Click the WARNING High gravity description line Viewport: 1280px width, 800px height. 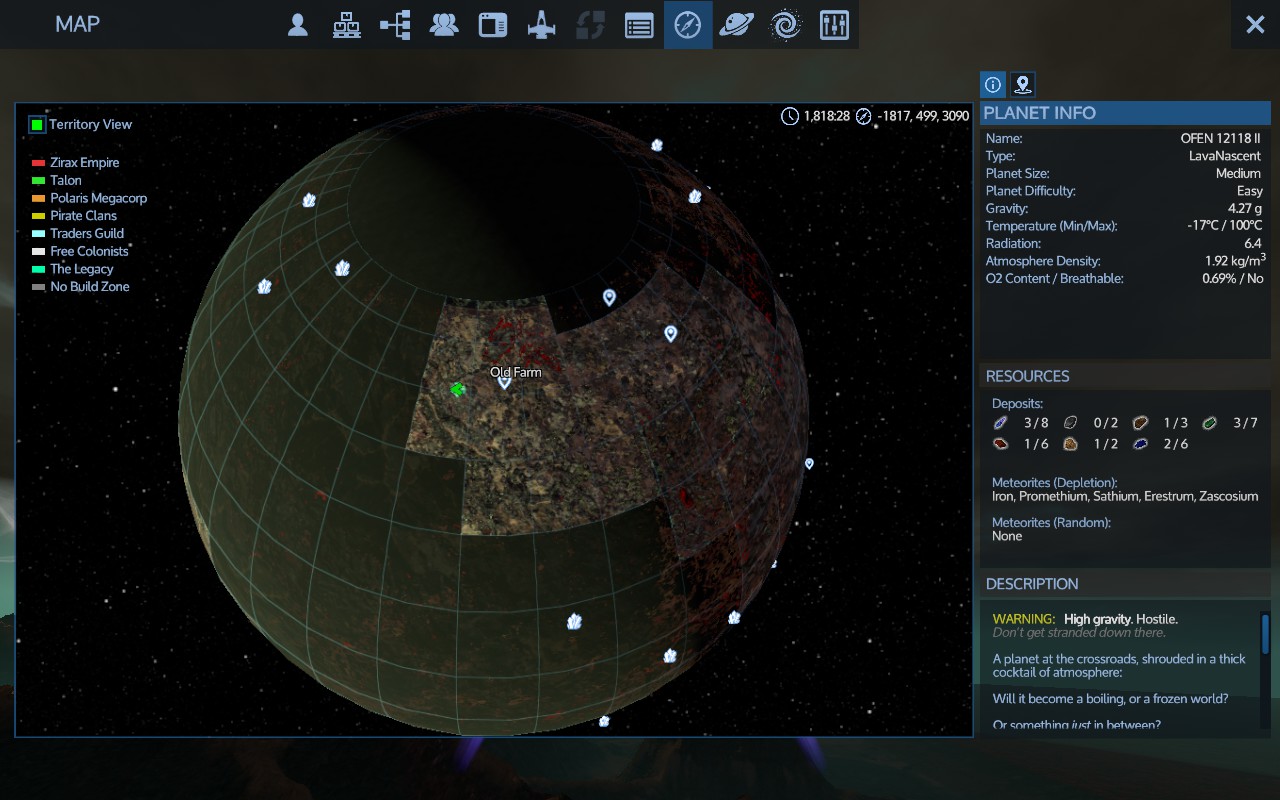[1085, 619]
